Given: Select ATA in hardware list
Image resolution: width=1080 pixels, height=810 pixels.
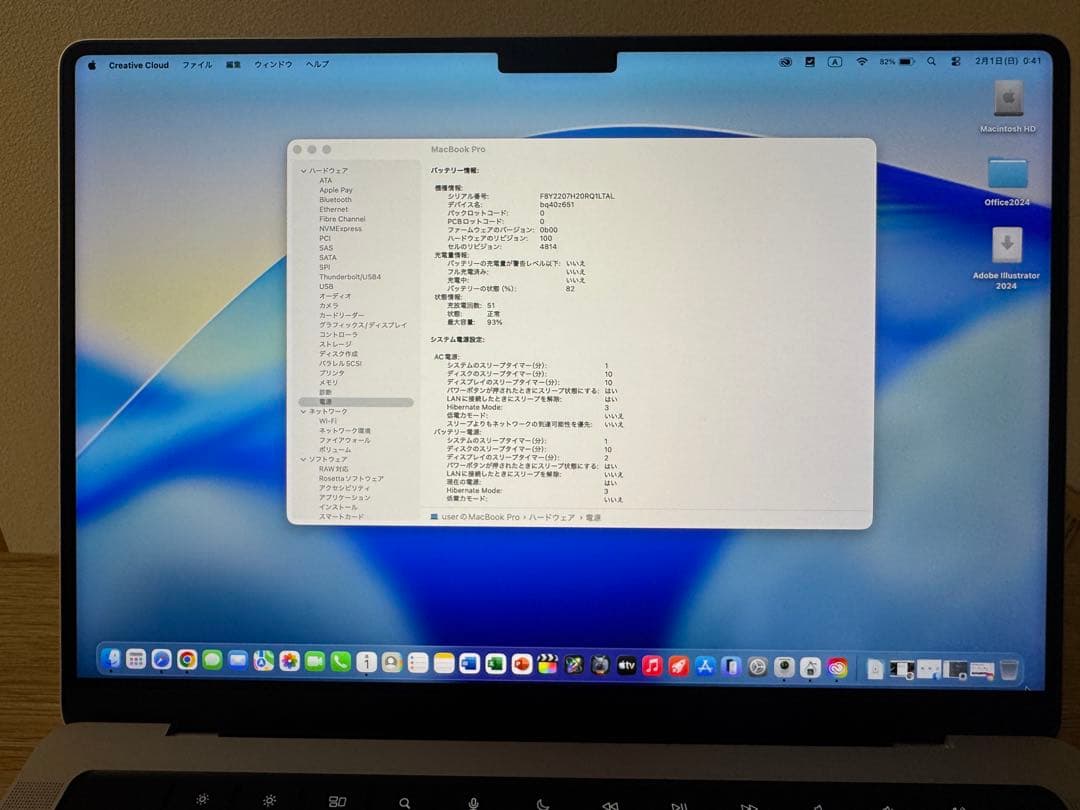Looking at the screenshot, I should click(x=325, y=180).
